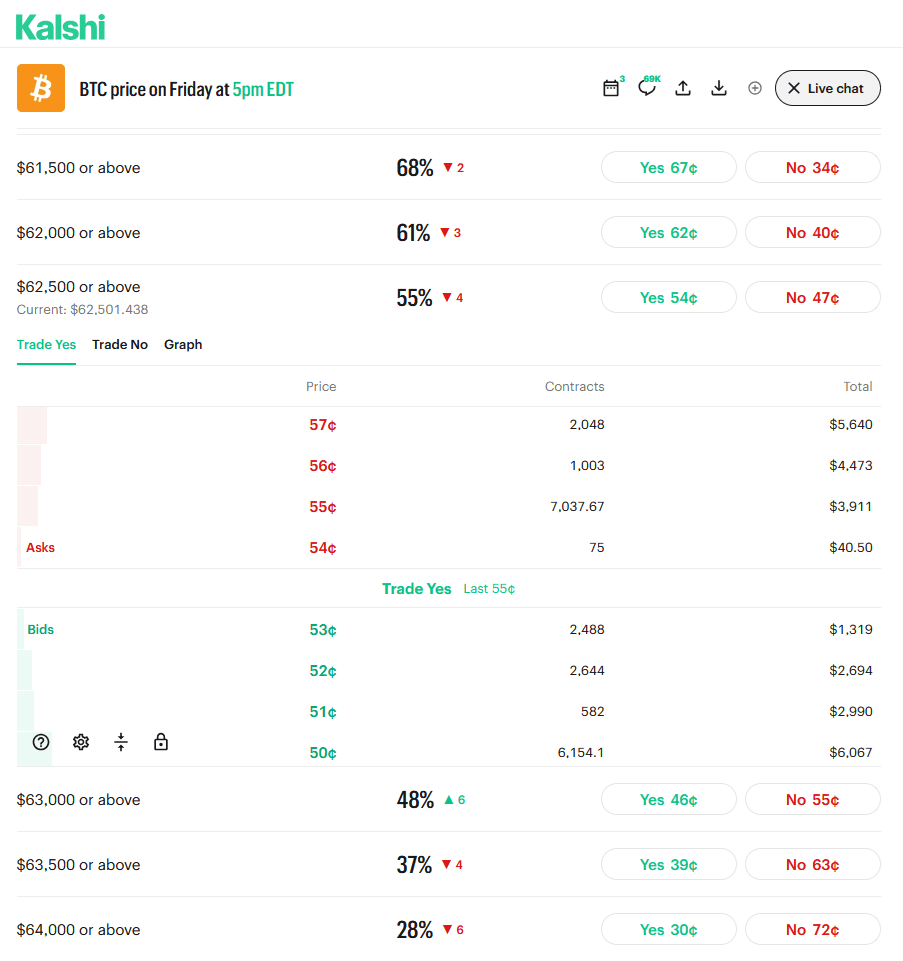Screen dimensions: 903x961
Task: Open order book settings gear icon
Action: (81, 742)
